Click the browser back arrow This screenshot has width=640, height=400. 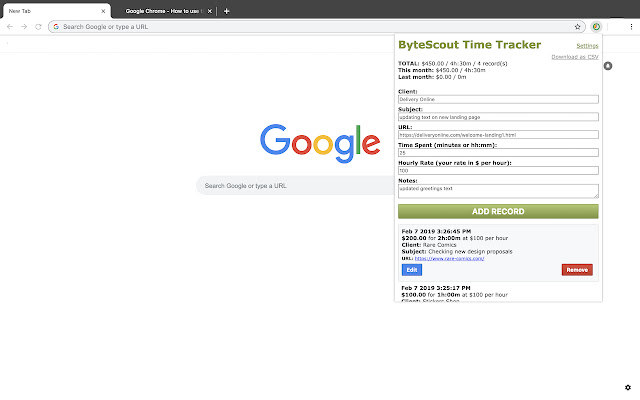click(10, 27)
